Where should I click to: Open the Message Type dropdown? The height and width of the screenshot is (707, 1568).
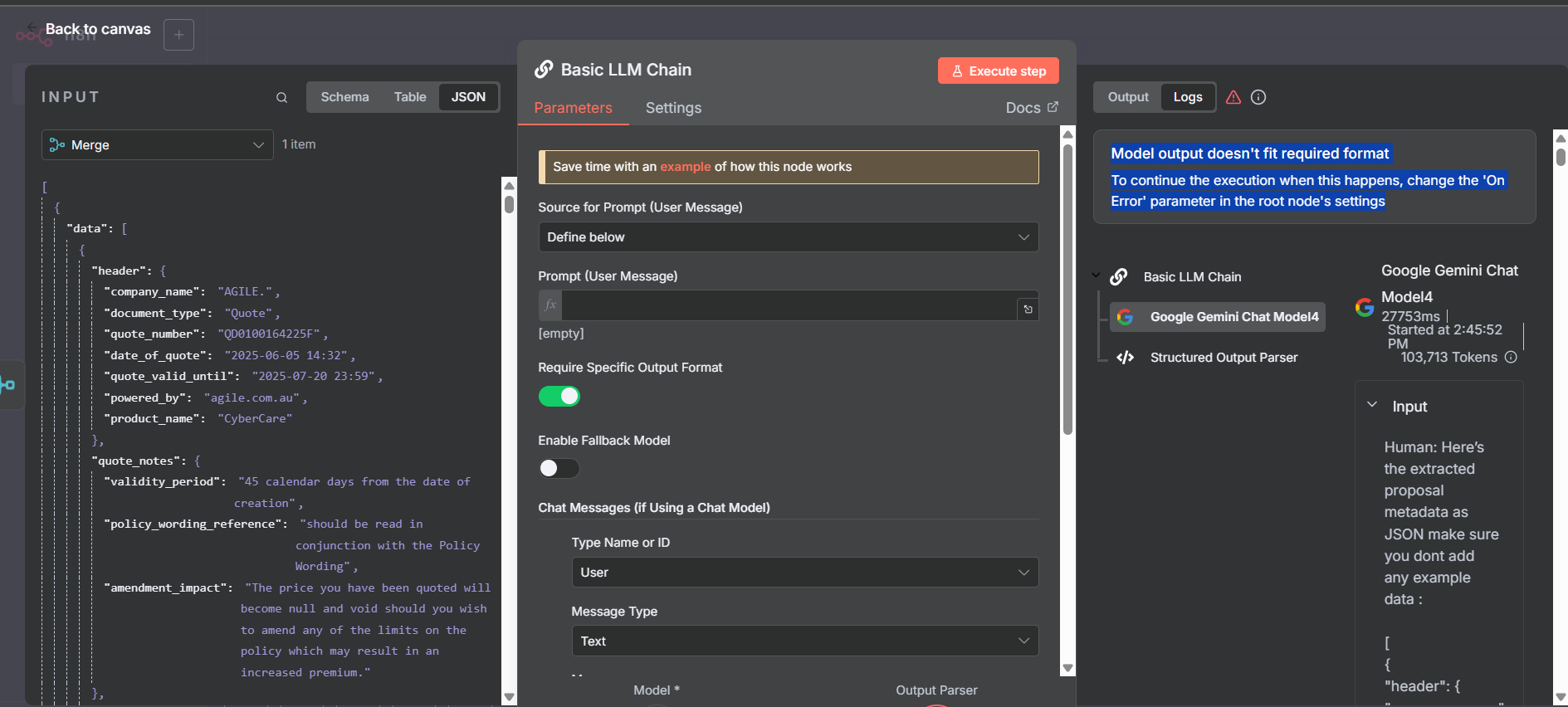click(804, 641)
